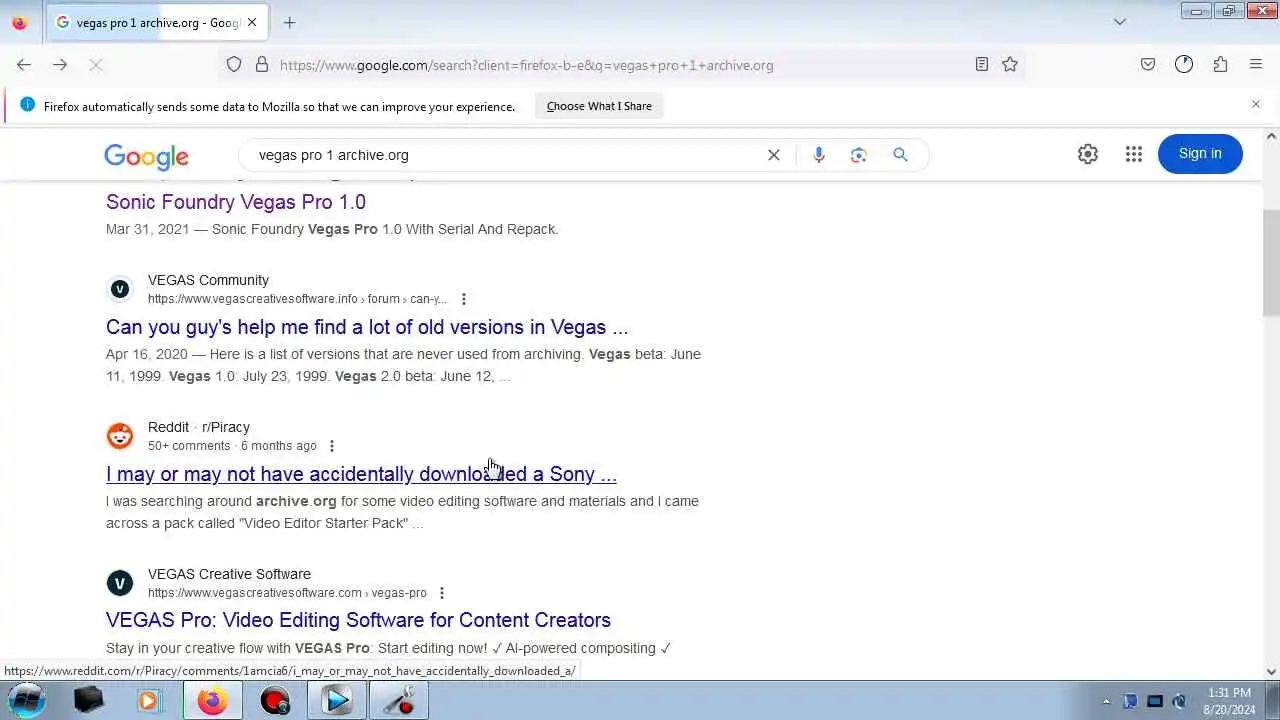Open Firefox account icon
The height and width of the screenshot is (720, 1280).
click(1184, 65)
